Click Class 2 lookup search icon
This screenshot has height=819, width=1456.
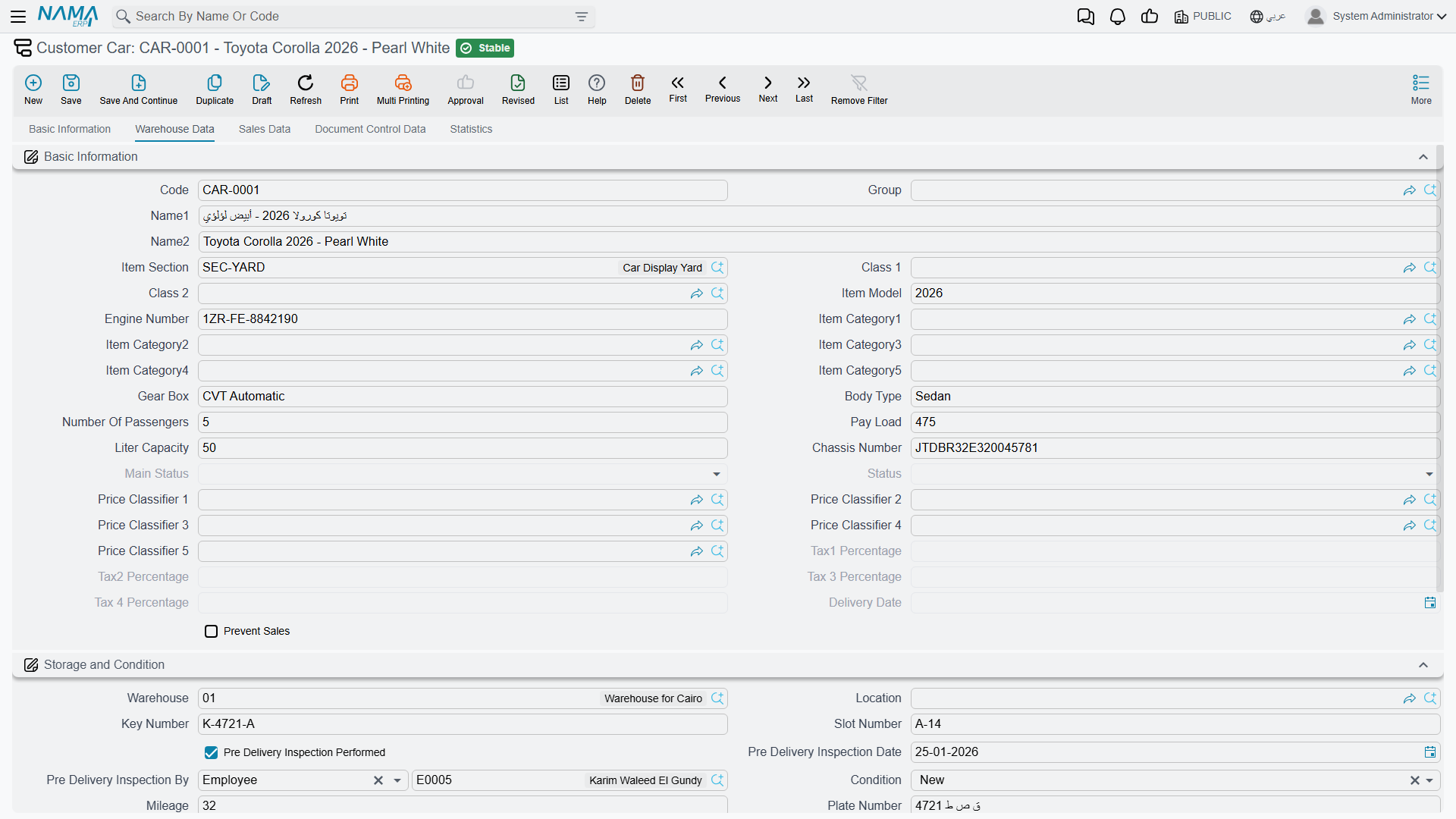717,293
